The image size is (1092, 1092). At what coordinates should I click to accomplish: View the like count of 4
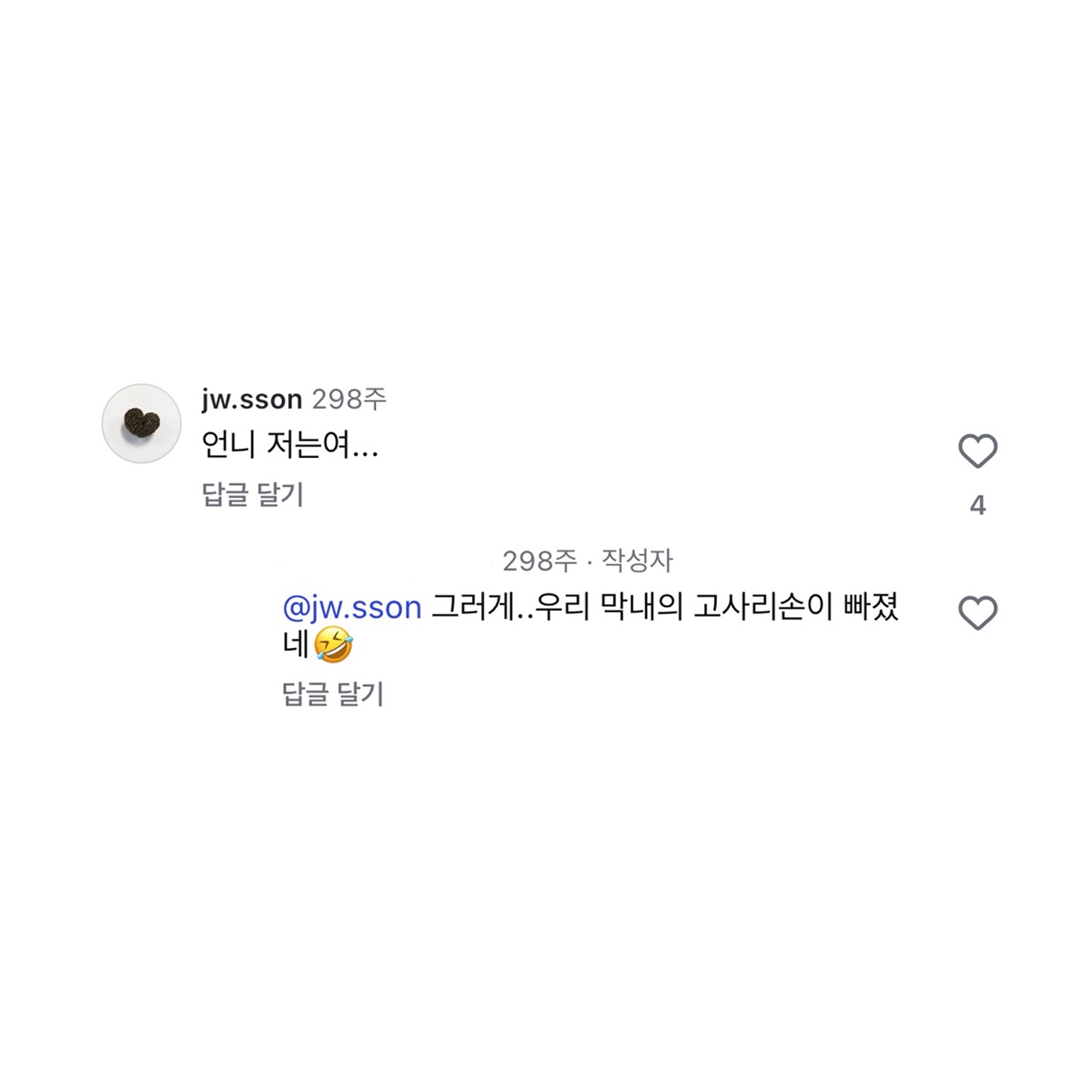[x=978, y=506]
